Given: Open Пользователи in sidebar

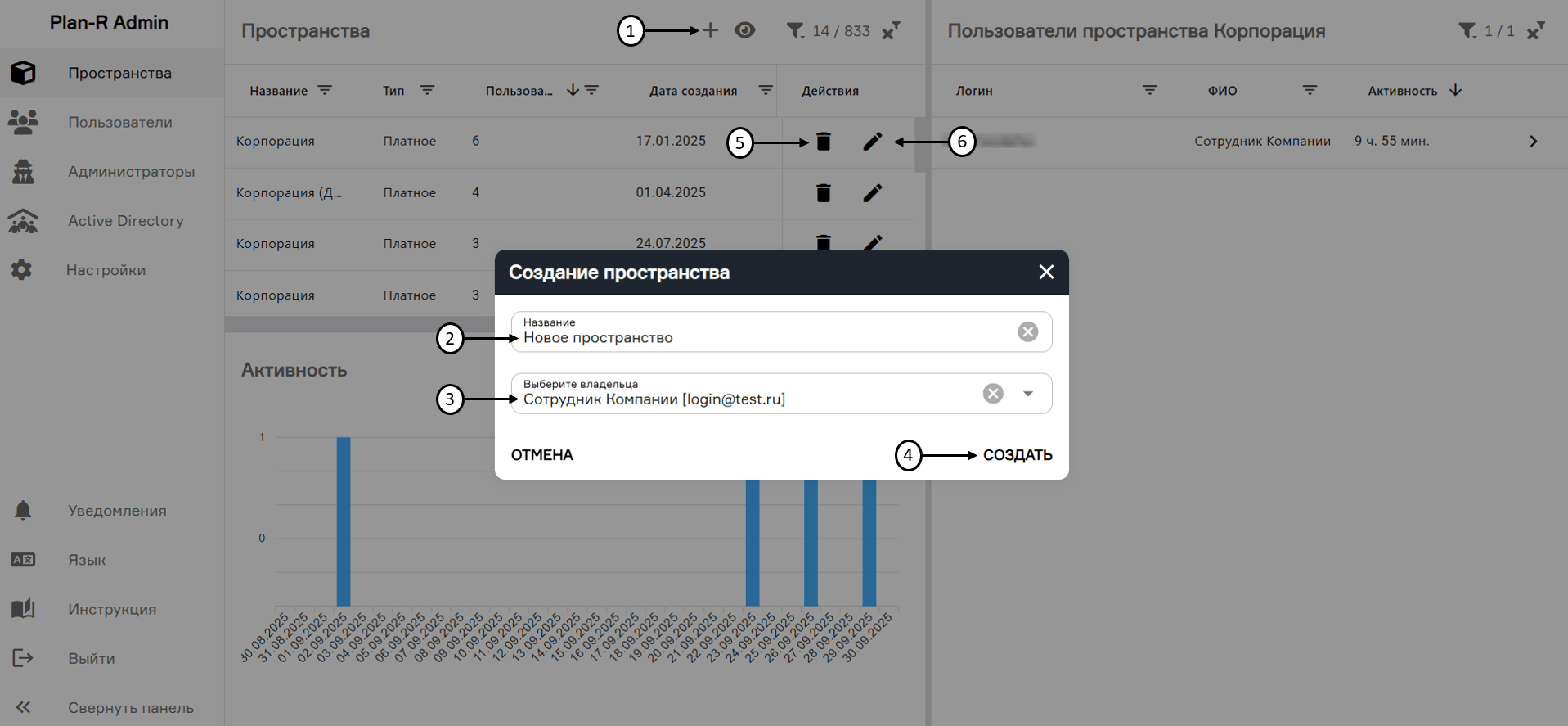Looking at the screenshot, I should pos(119,123).
